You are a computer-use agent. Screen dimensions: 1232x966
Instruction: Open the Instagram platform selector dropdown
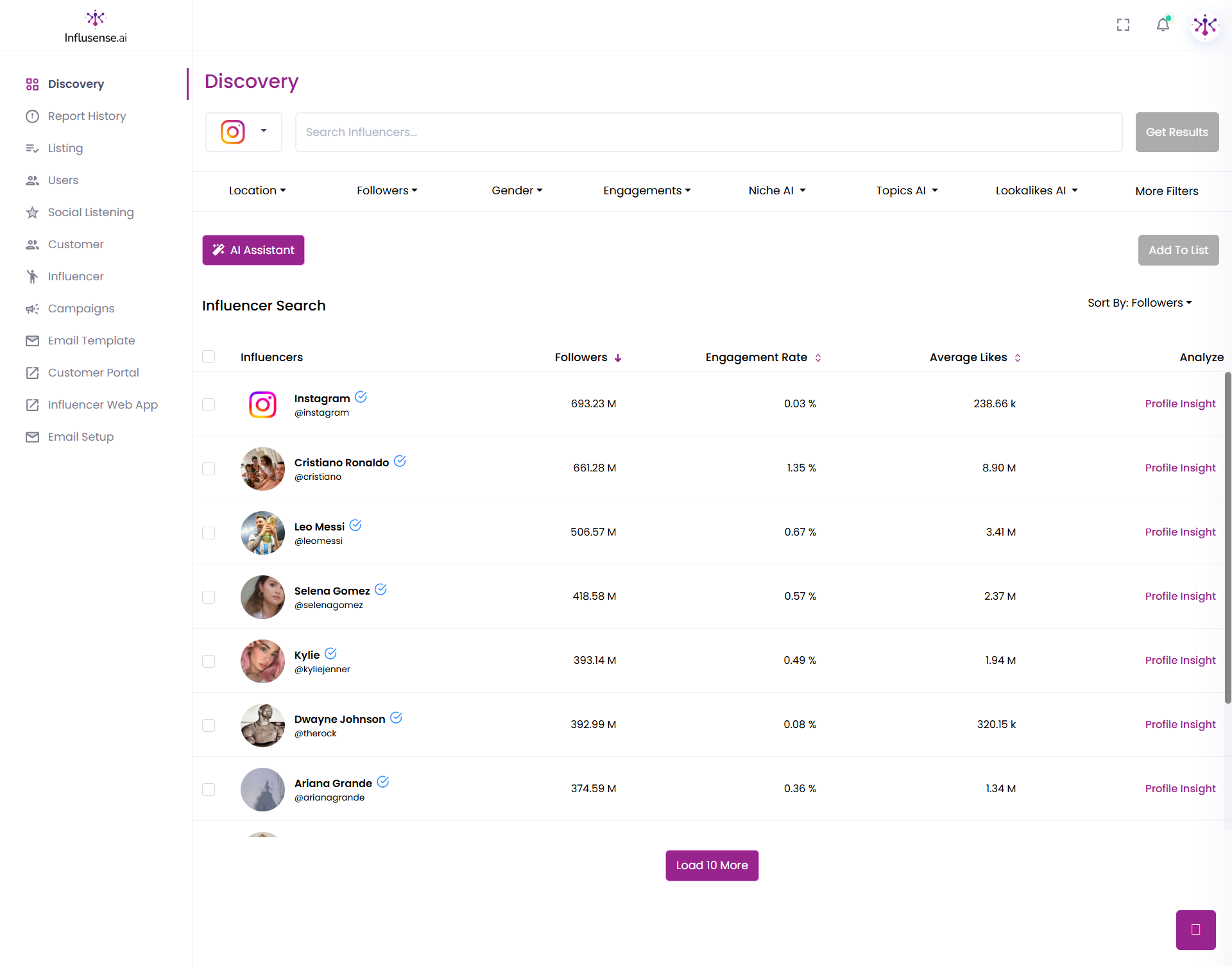coord(244,132)
